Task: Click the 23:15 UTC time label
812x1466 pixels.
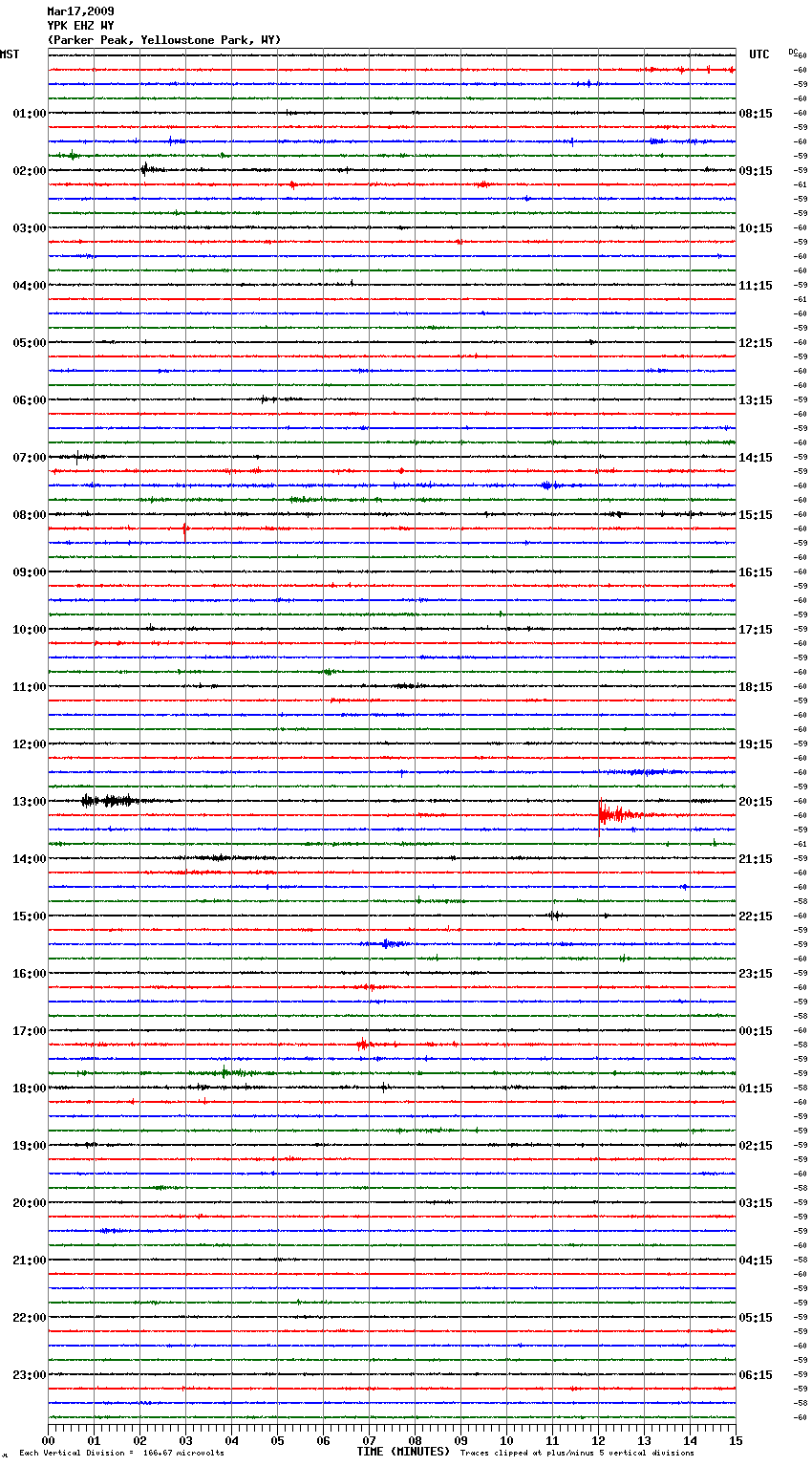Action: [756, 974]
